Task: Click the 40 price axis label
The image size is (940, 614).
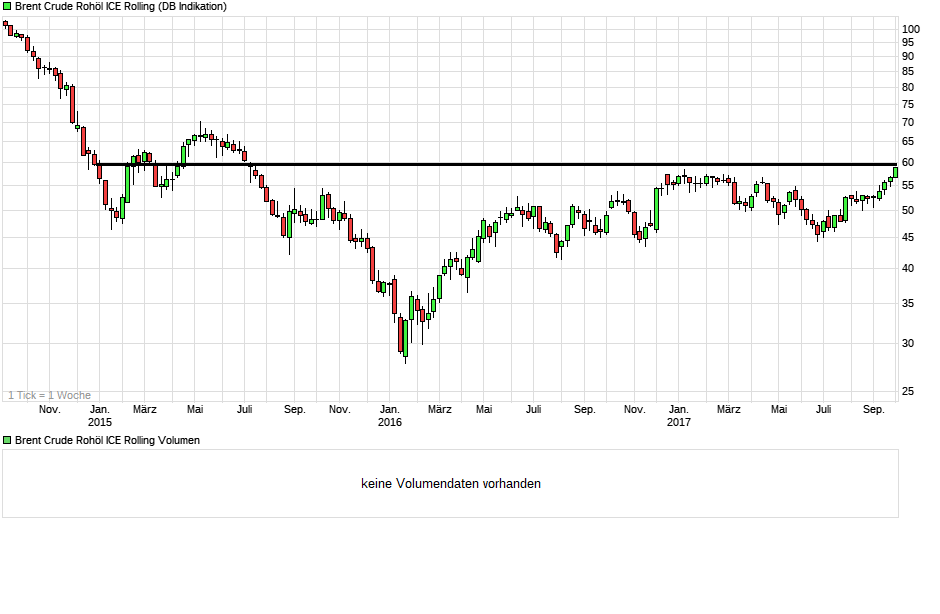Action: (x=908, y=268)
